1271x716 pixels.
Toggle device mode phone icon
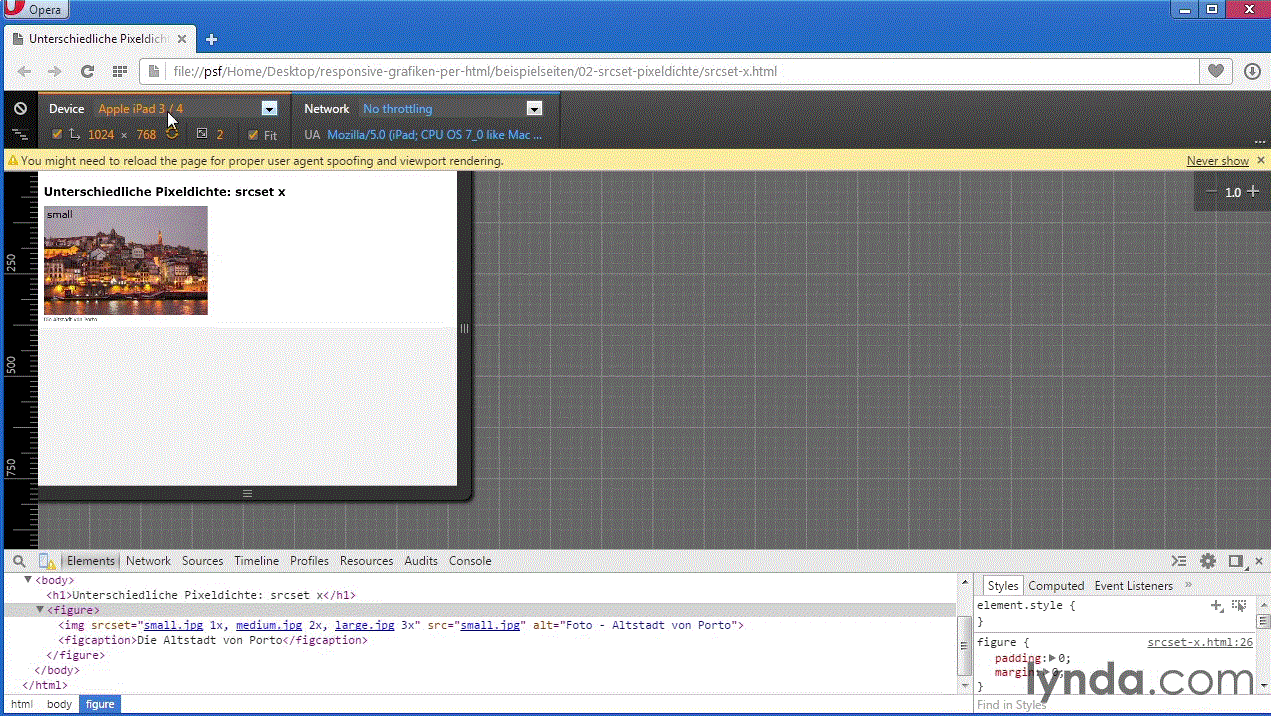pyautogui.click(x=46, y=561)
